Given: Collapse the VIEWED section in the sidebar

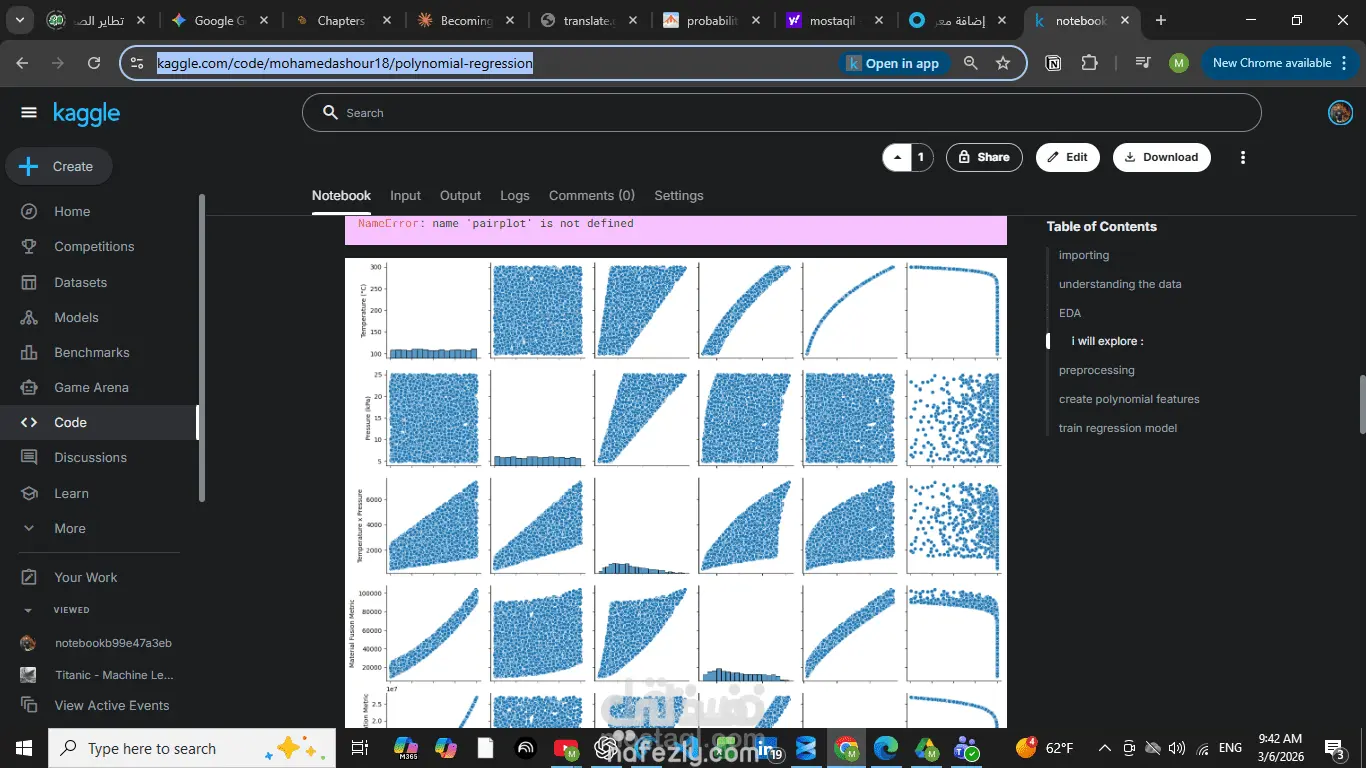Looking at the screenshot, I should click(28, 610).
